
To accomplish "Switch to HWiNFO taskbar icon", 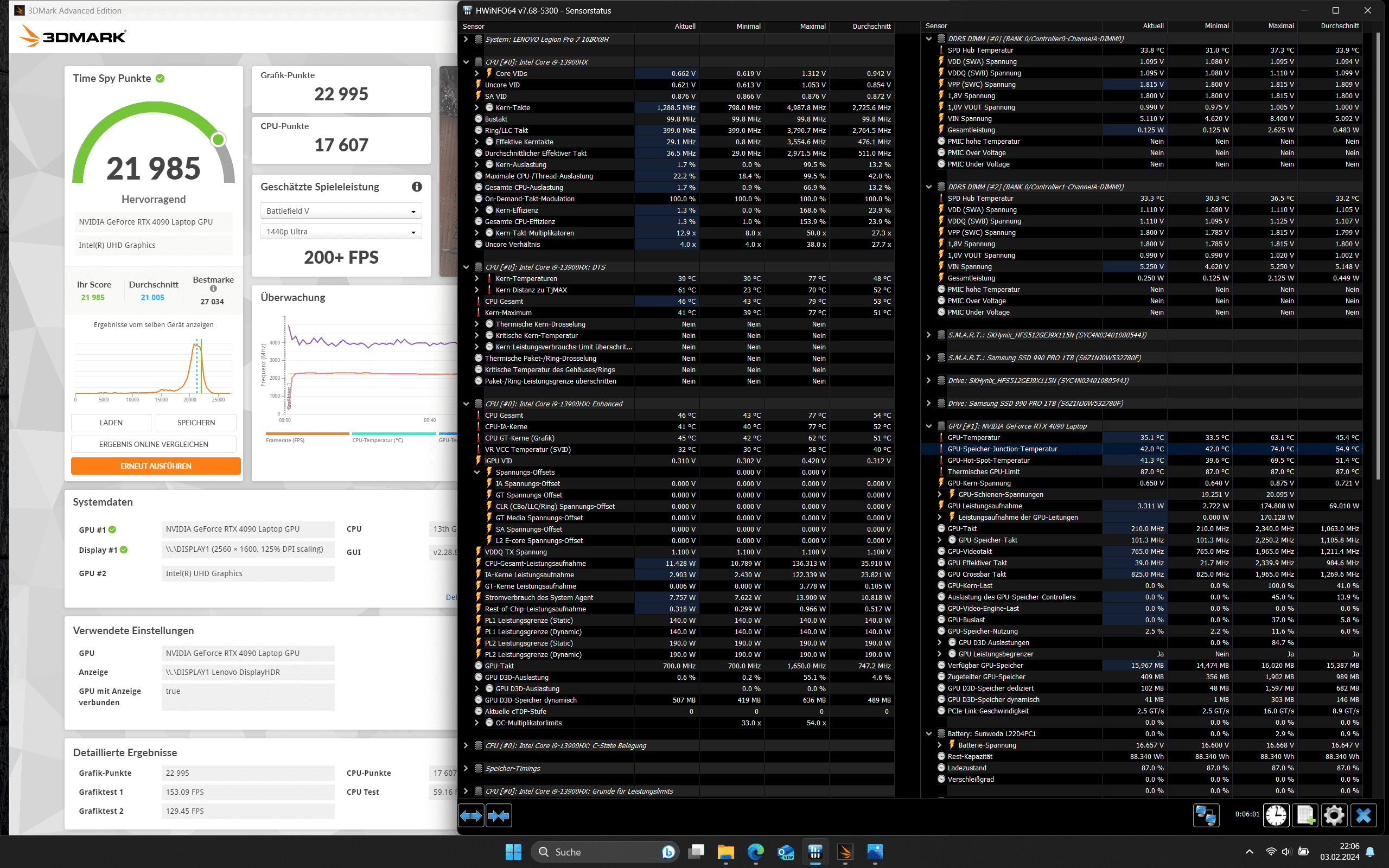I will tap(815, 852).
